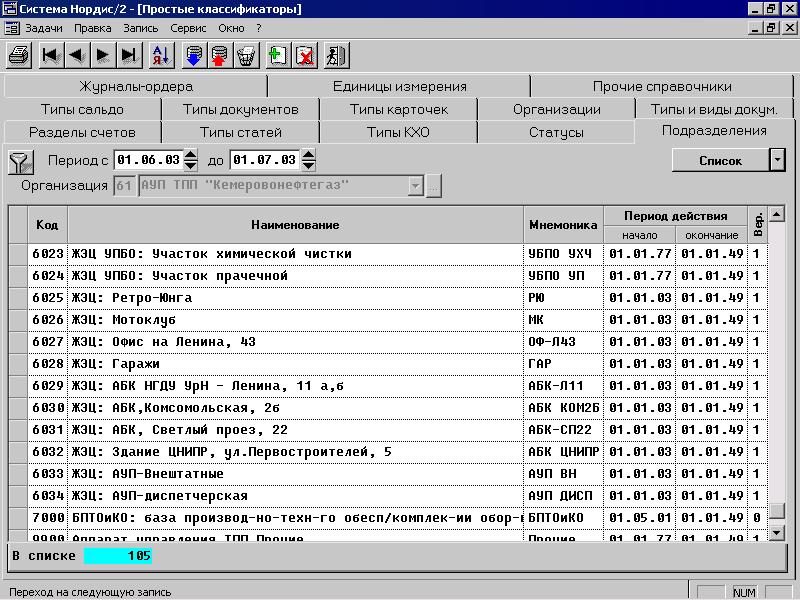Select row "ЖЭЦ: Мотоклуб"

[388, 320]
